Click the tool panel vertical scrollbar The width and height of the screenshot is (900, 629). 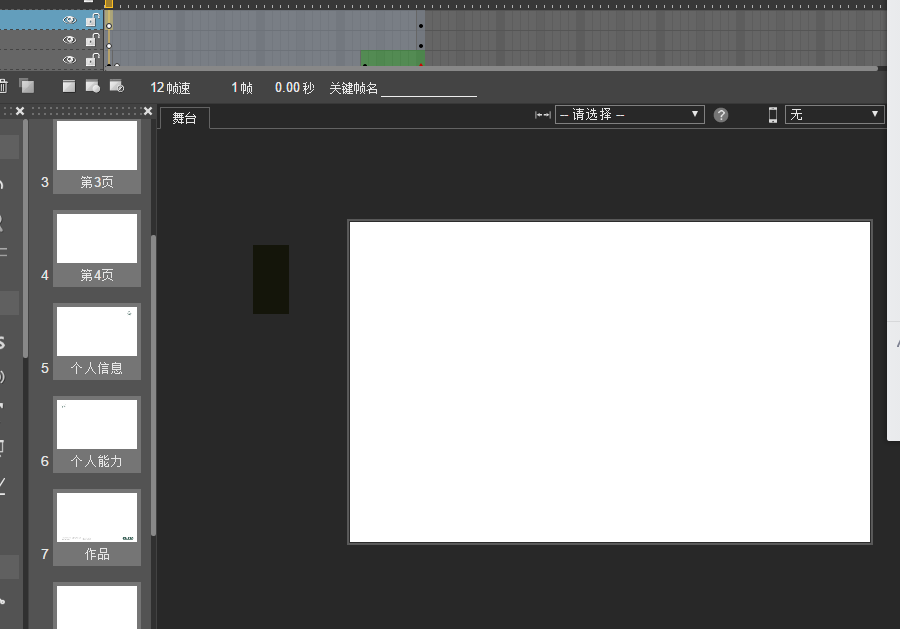(x=25, y=238)
